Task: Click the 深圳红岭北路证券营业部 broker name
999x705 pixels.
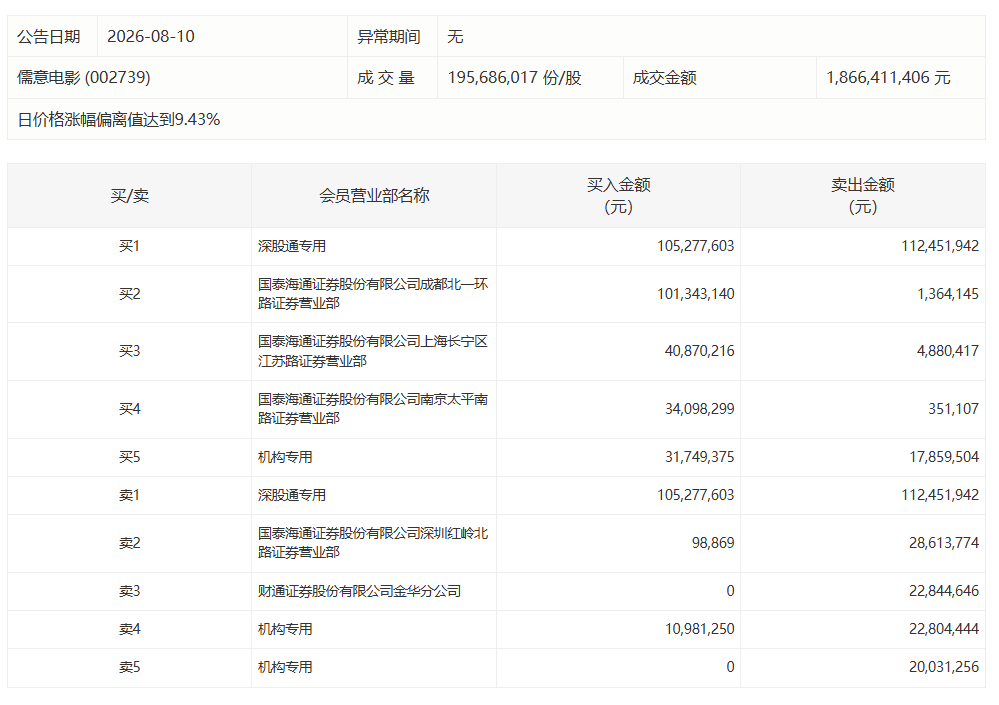Action: [x=373, y=543]
